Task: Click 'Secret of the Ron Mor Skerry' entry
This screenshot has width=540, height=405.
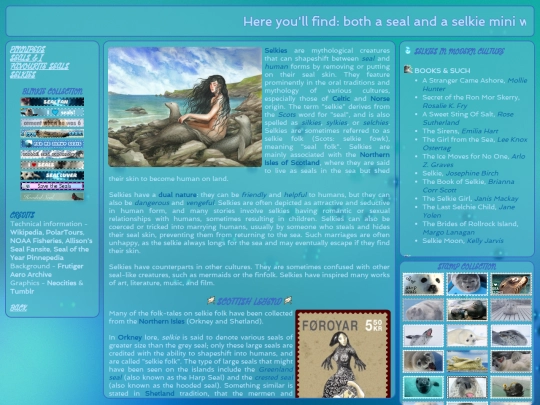Action: point(471,101)
